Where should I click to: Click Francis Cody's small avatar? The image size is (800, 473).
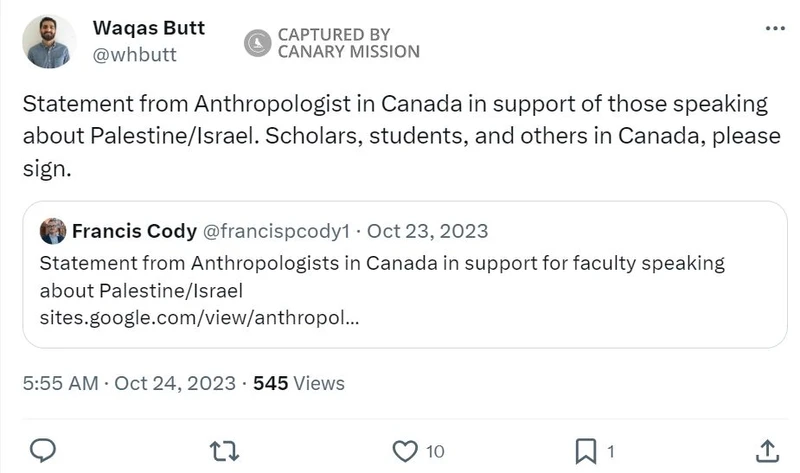pos(53,232)
